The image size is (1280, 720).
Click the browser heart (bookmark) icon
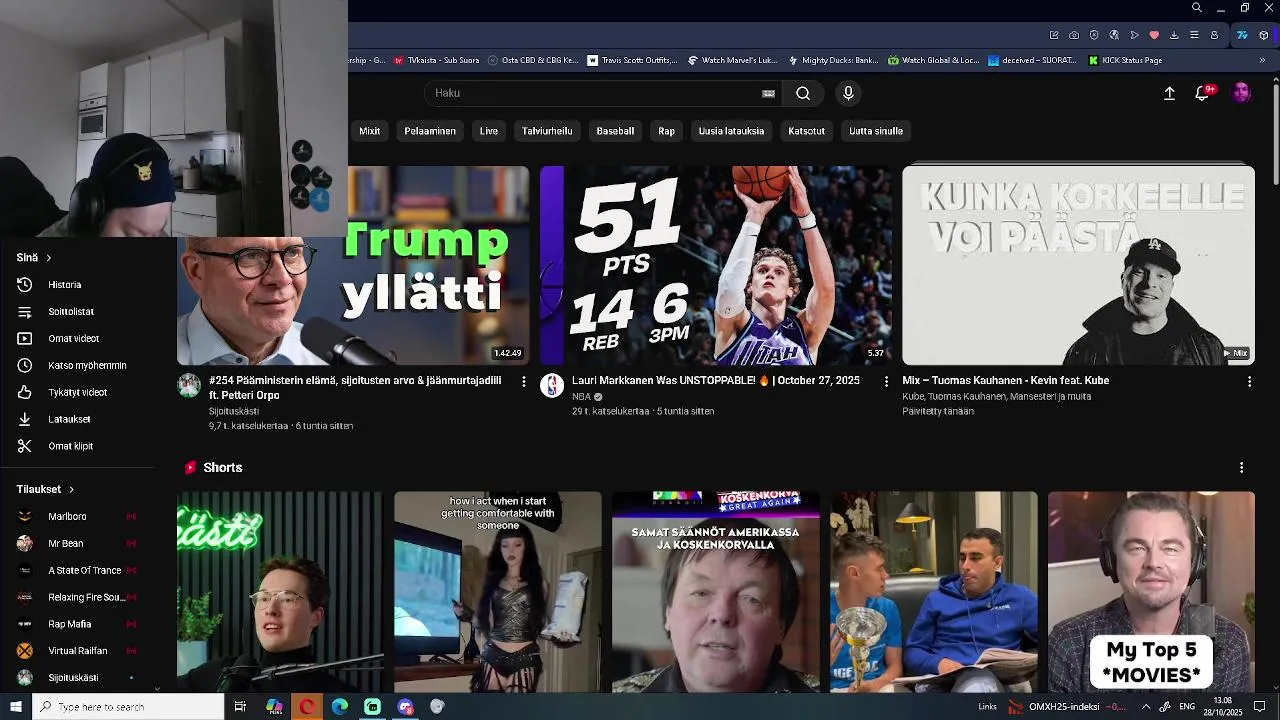tap(1154, 35)
